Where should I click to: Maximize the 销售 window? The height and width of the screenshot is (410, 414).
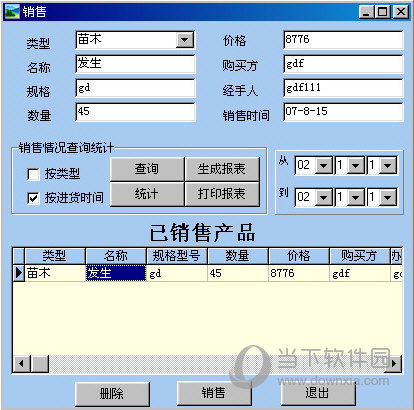click(x=382, y=12)
